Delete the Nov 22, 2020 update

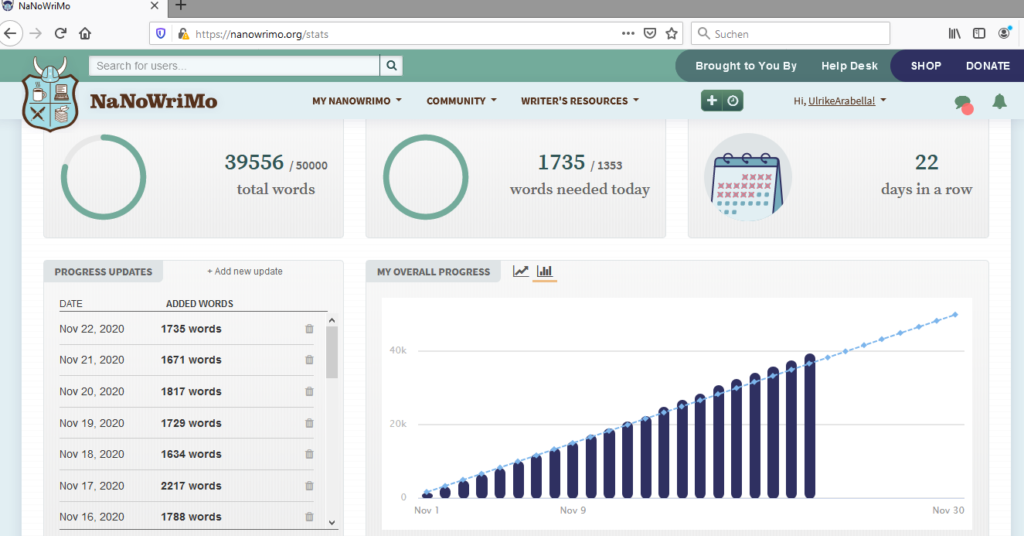(x=310, y=329)
